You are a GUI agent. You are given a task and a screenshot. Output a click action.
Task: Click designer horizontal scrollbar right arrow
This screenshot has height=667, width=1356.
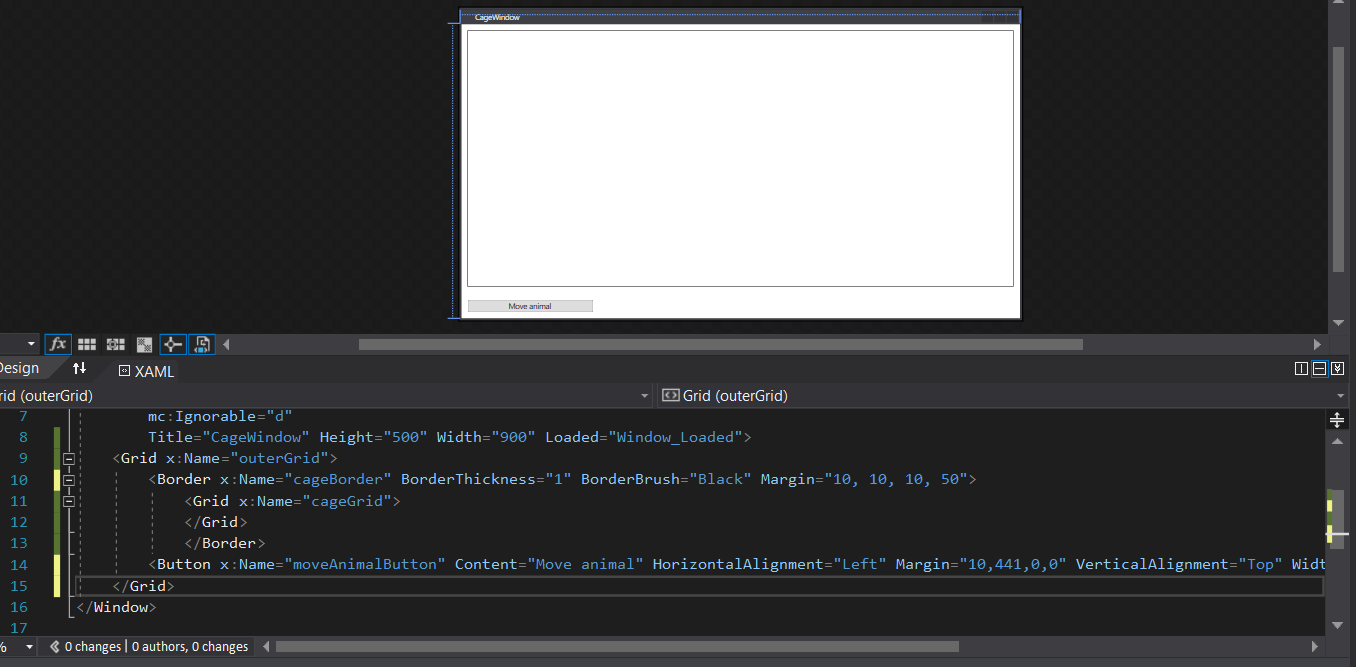(1317, 345)
